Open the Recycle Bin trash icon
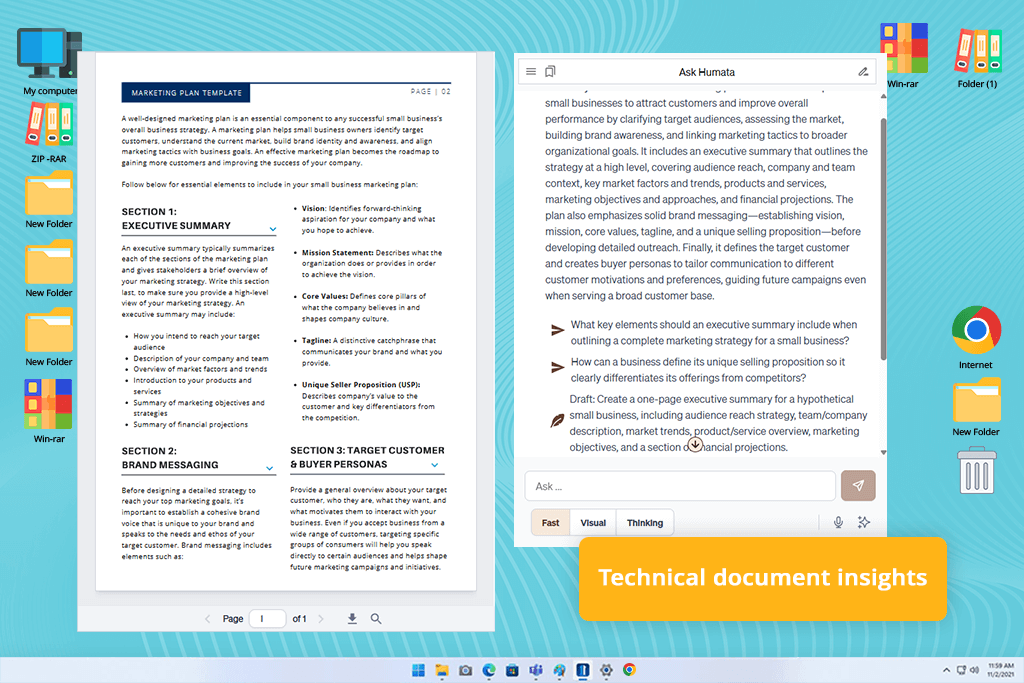Screen dimensions: 1024x683 [x=977, y=470]
